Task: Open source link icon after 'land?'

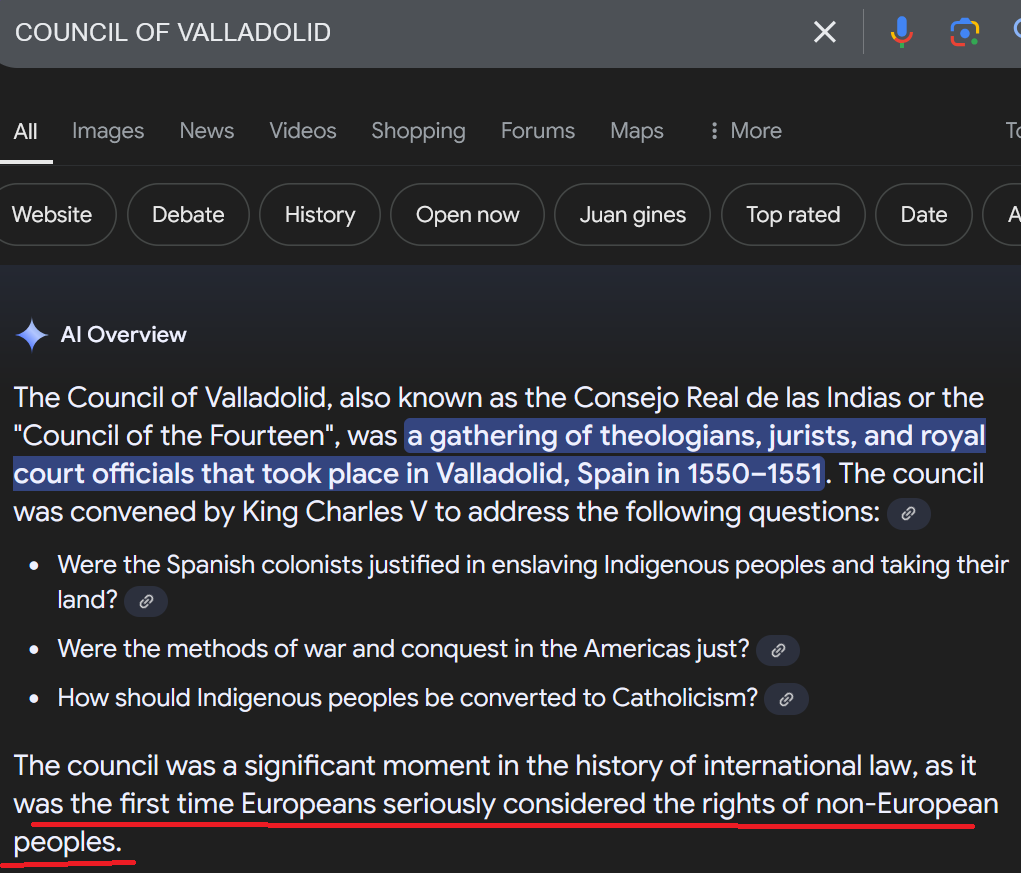Action: coord(146,601)
